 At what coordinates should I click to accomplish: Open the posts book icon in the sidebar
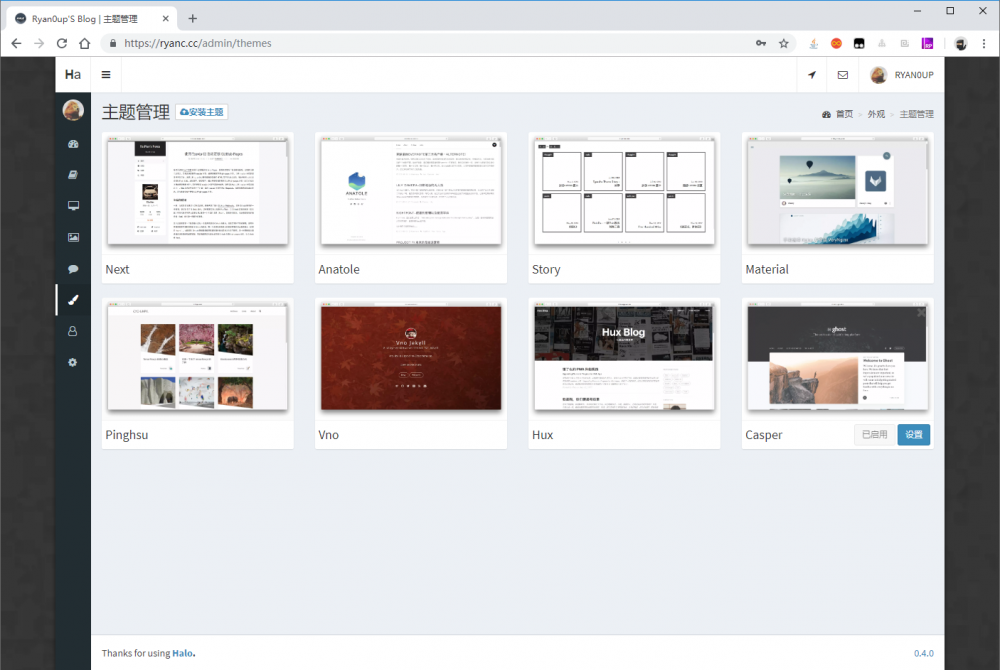click(x=73, y=175)
